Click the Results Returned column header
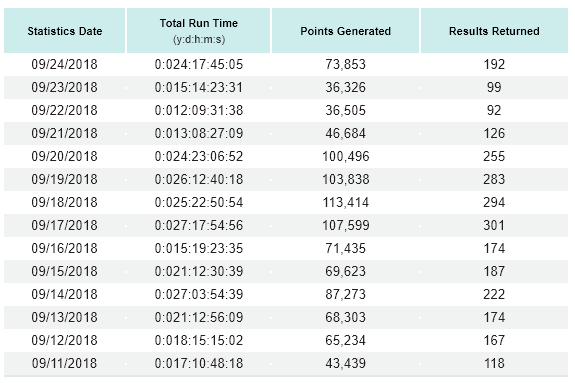575x383 pixels. point(494,31)
